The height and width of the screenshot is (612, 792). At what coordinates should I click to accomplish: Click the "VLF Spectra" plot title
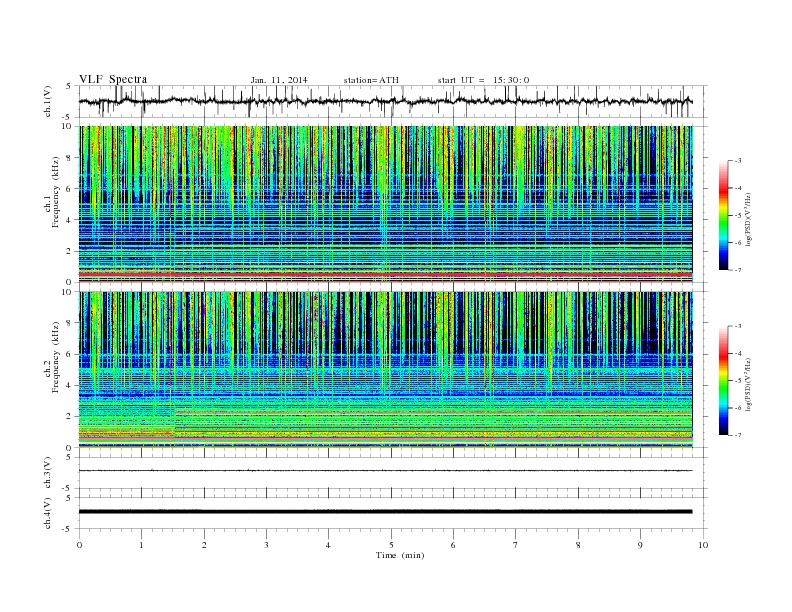pyautogui.click(x=113, y=79)
